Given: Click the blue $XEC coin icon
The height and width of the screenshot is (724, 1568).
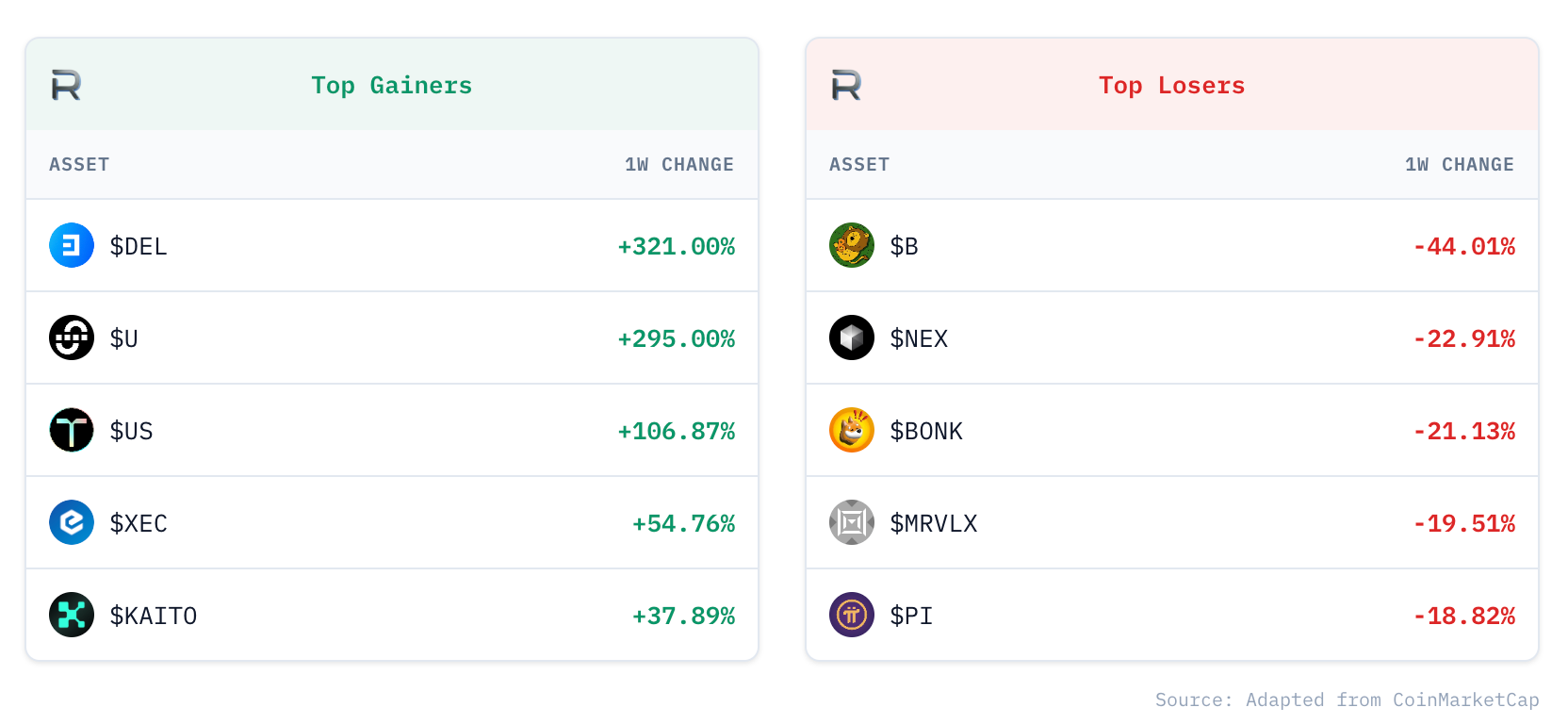Looking at the screenshot, I should coord(72,522).
